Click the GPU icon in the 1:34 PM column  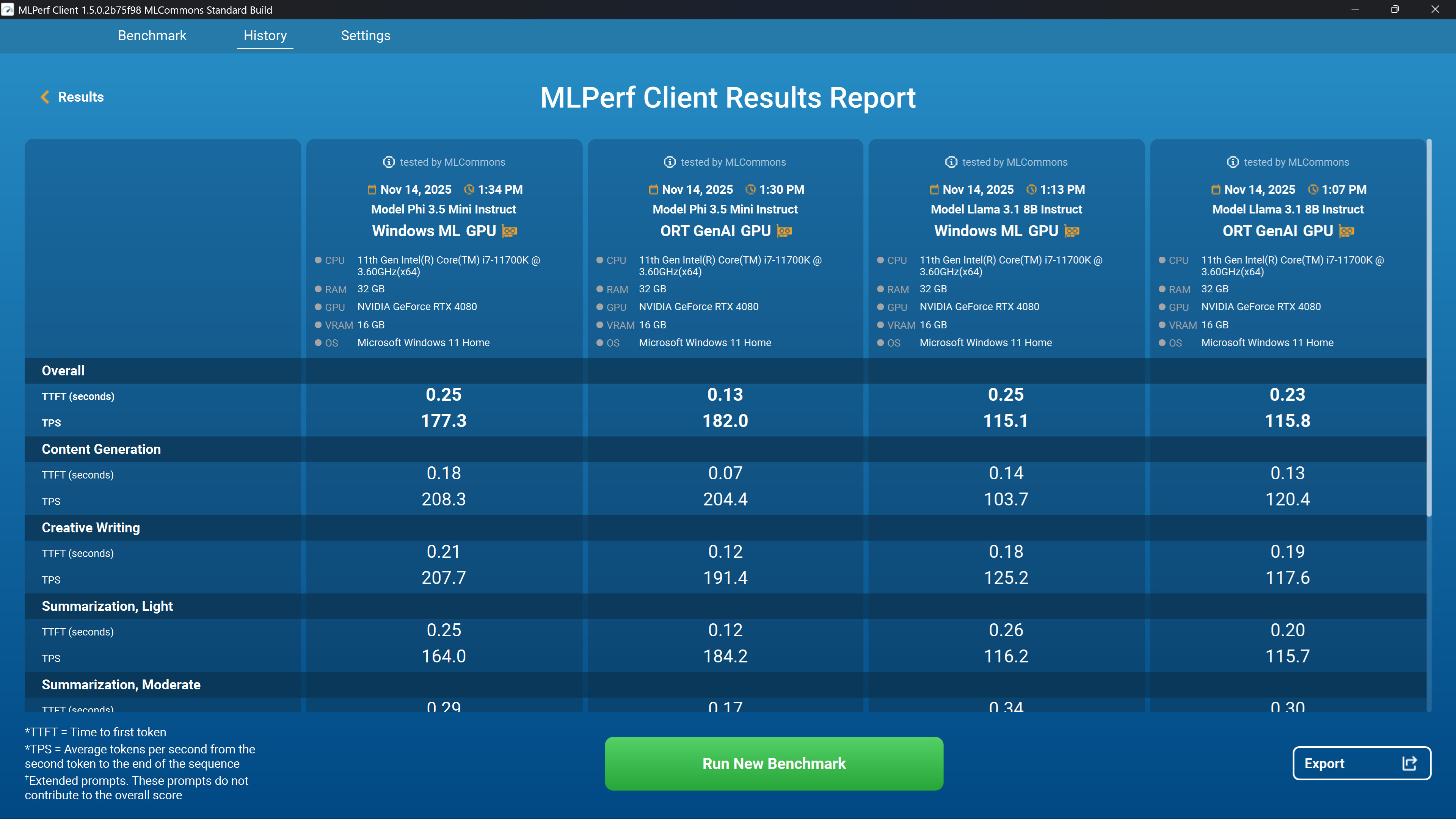(x=510, y=231)
